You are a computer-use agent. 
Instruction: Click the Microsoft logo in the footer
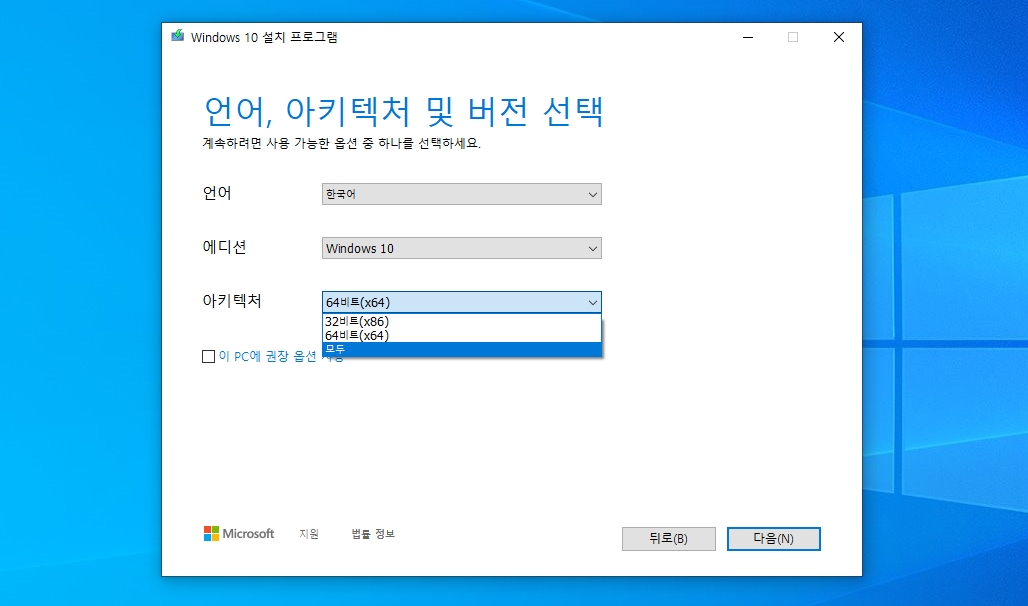(239, 534)
